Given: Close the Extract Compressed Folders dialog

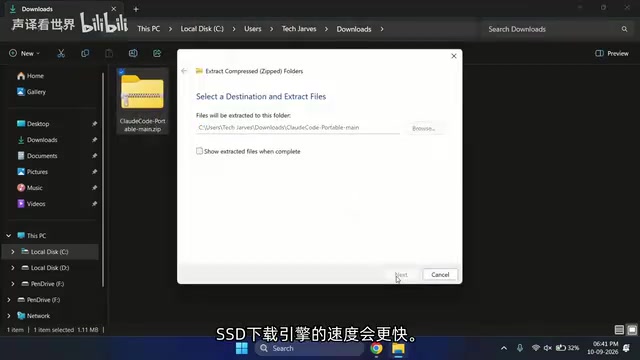Looking at the screenshot, I should coord(453,56).
